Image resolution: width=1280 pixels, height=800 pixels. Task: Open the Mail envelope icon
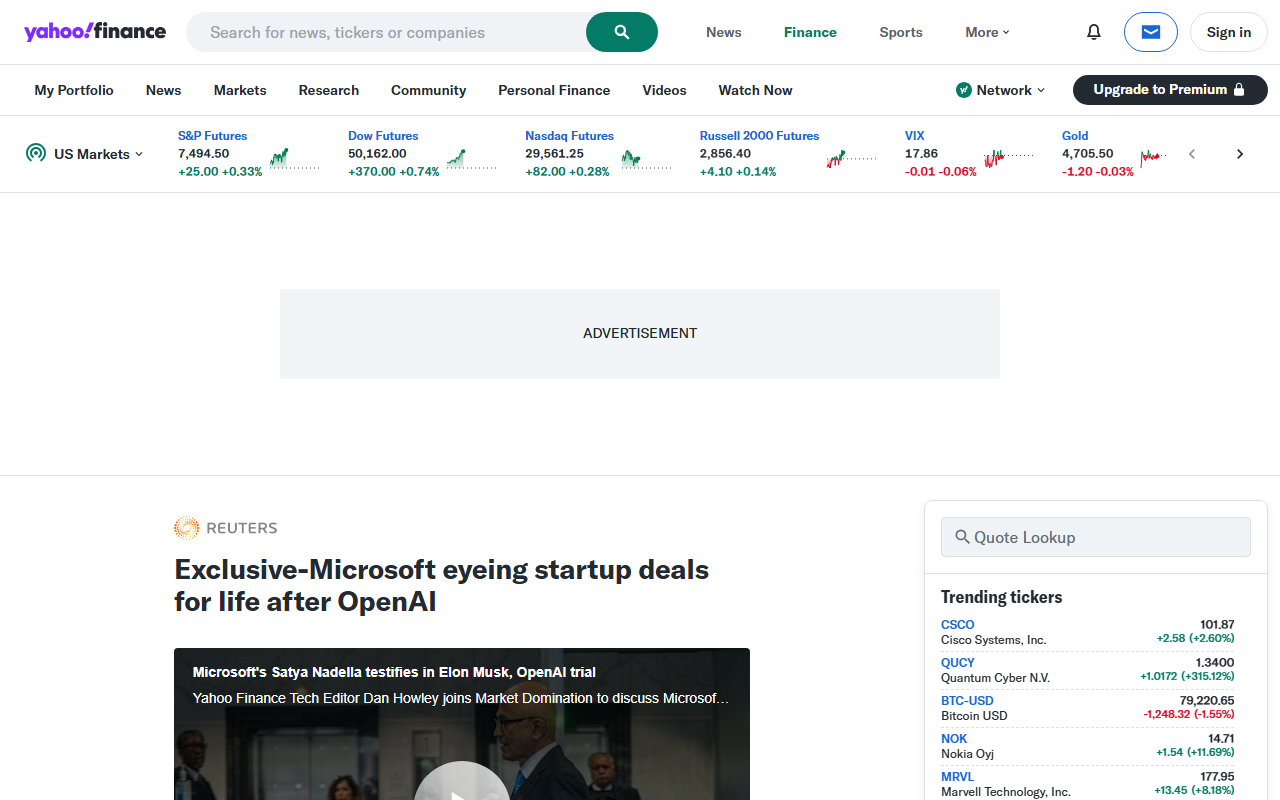[1151, 32]
